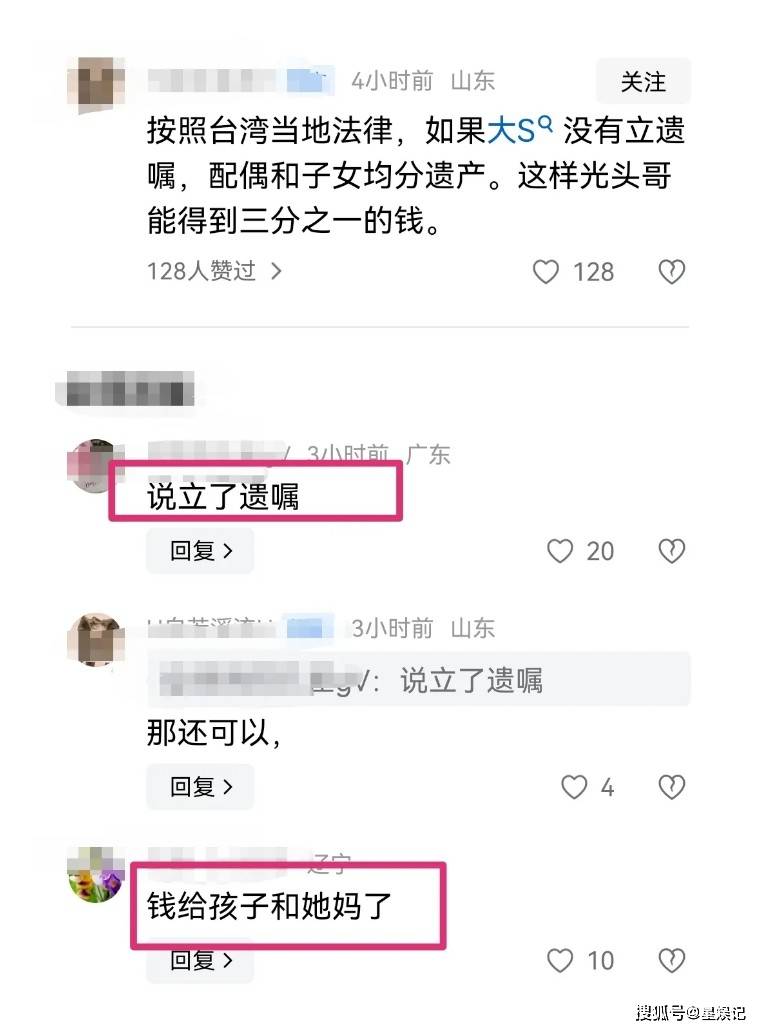Tap the search icon beside 大S
This screenshot has height=1030, width=760.
coord(545,123)
